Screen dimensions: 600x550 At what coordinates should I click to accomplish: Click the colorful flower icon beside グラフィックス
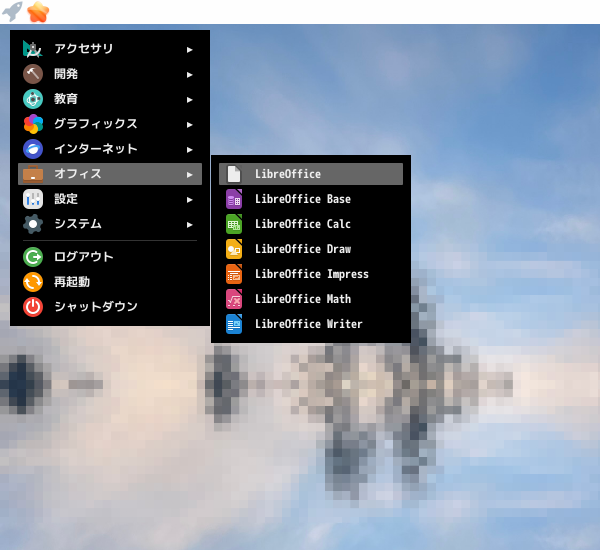[33, 124]
